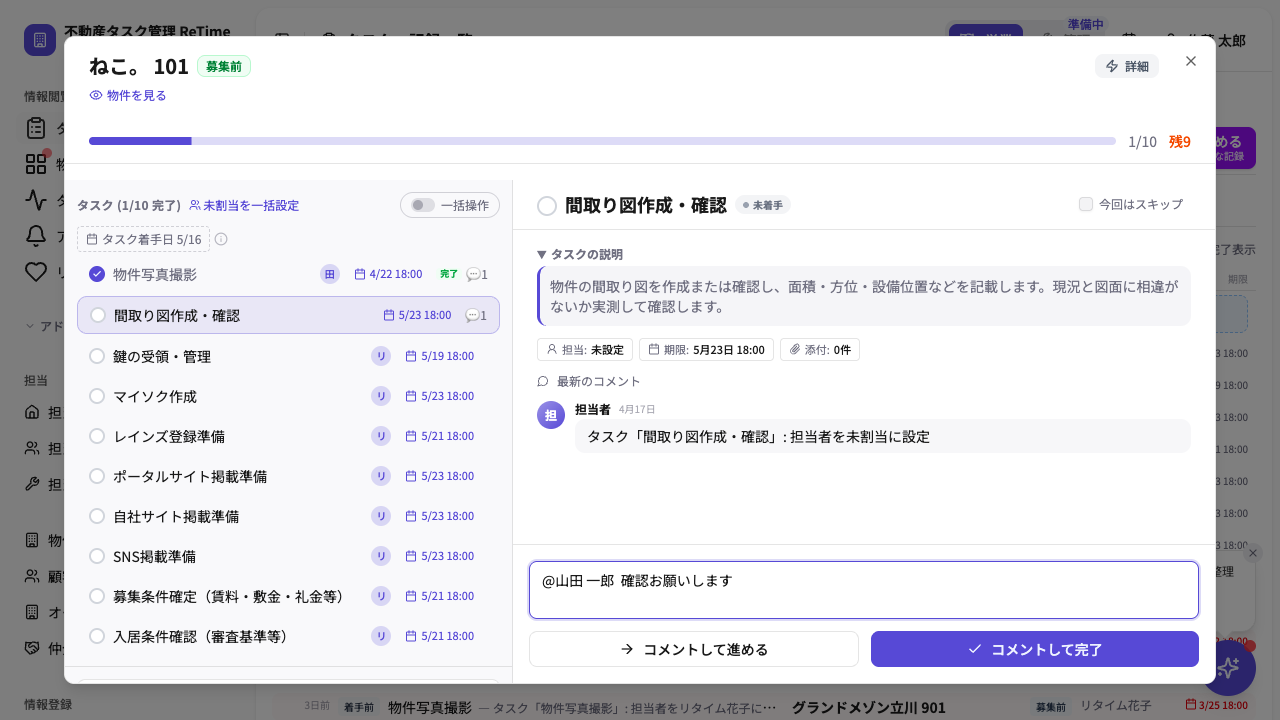Open comment bubble on 物件写真撮影 row
The height and width of the screenshot is (720, 1280).
click(477, 274)
